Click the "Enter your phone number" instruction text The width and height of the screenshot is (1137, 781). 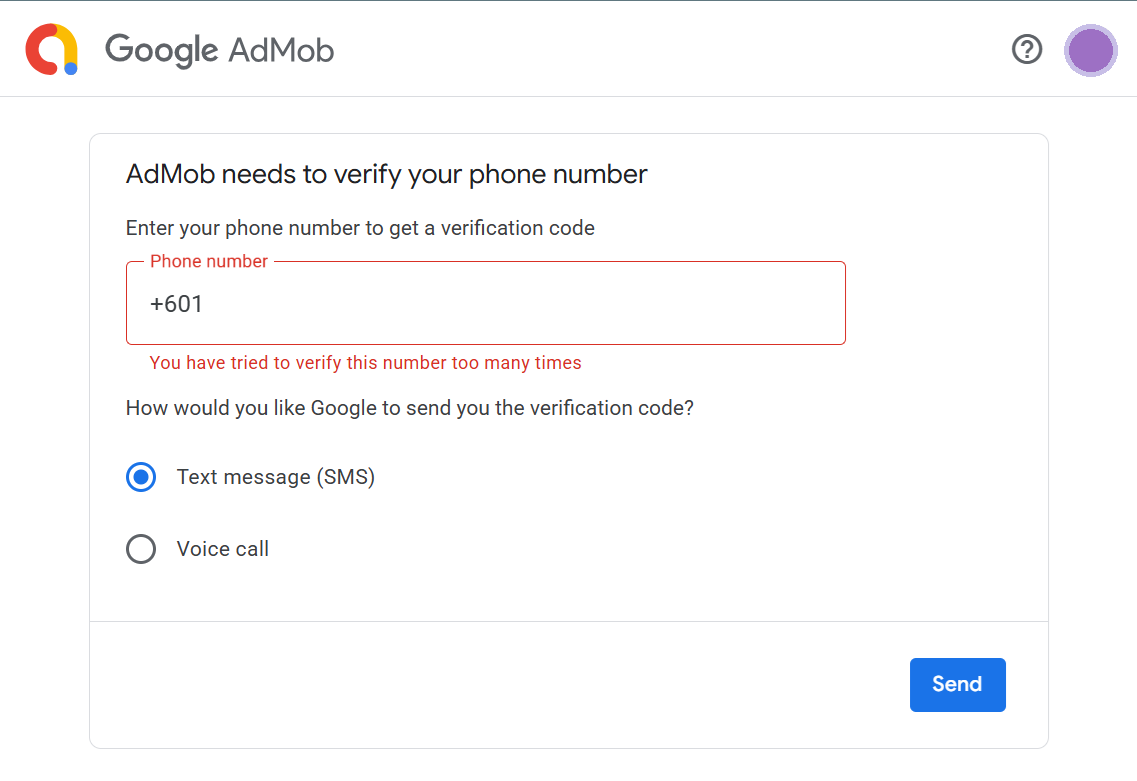tap(360, 228)
